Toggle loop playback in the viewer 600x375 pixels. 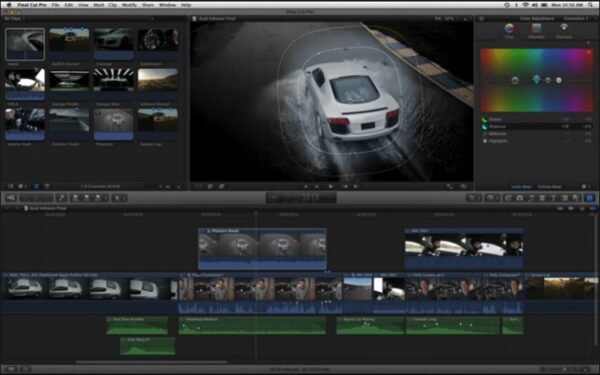click(464, 186)
